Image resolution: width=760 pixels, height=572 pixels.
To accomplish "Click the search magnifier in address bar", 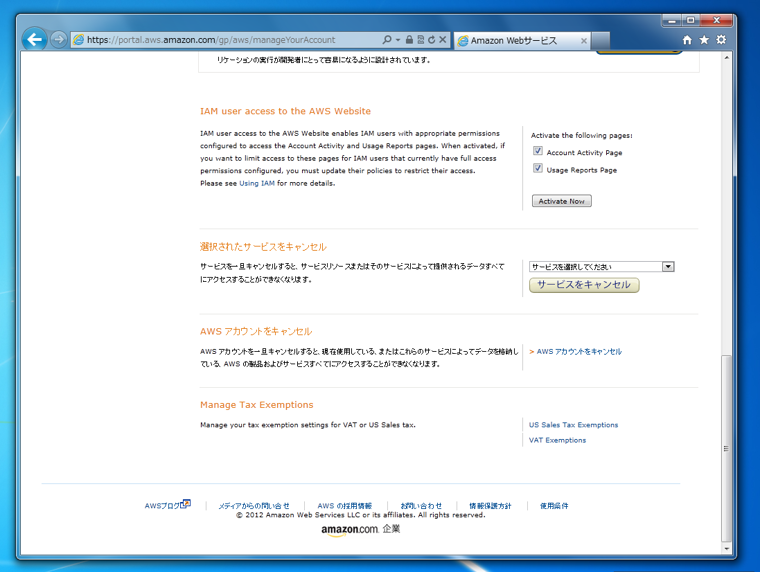I will (x=387, y=40).
